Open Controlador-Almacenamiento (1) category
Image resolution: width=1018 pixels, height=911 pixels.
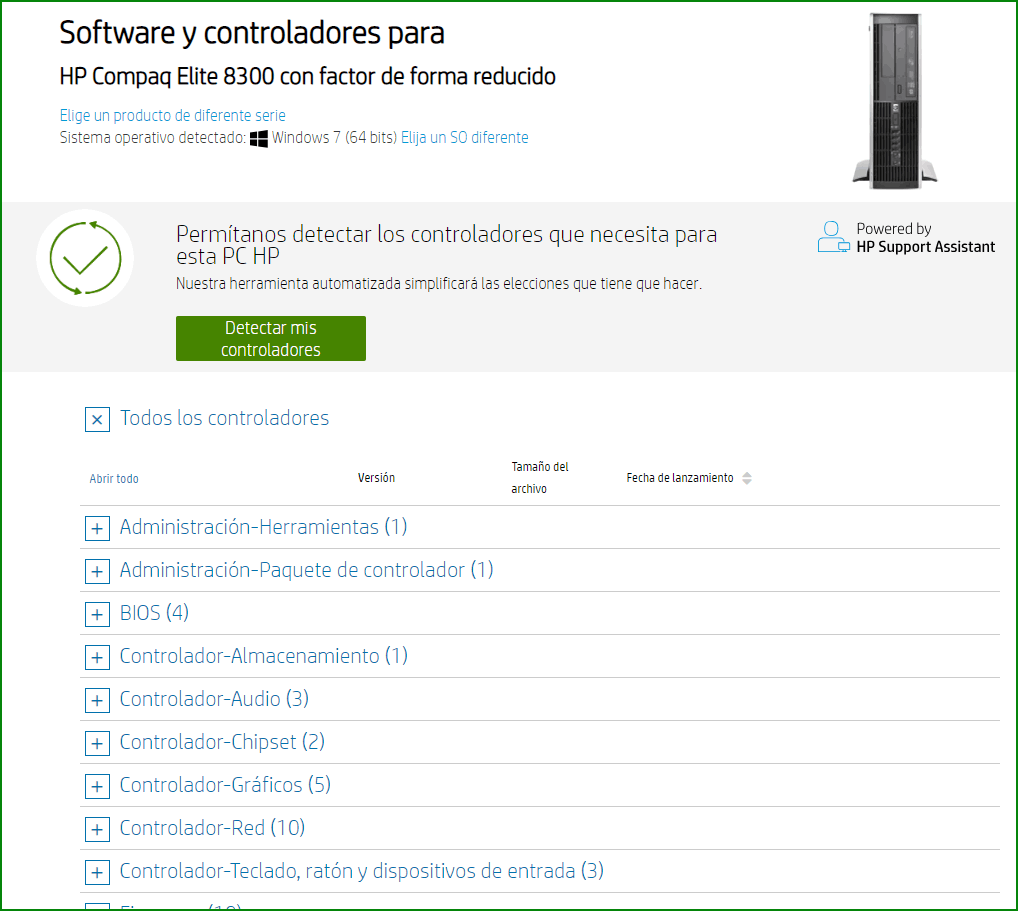click(264, 656)
